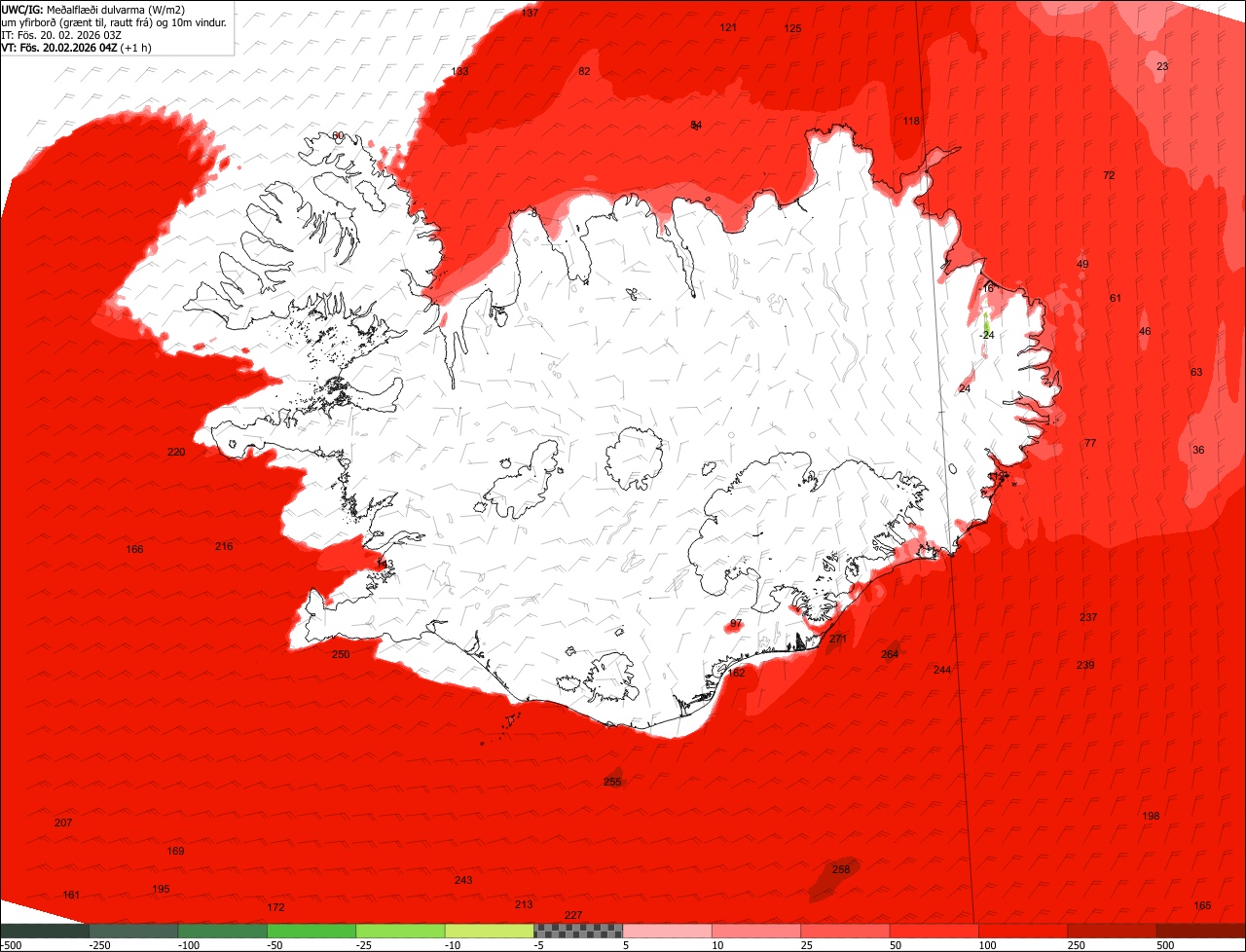This screenshot has height=952, width=1246.
Task: Click the map value 220 off the west coast
Action: 176,452
